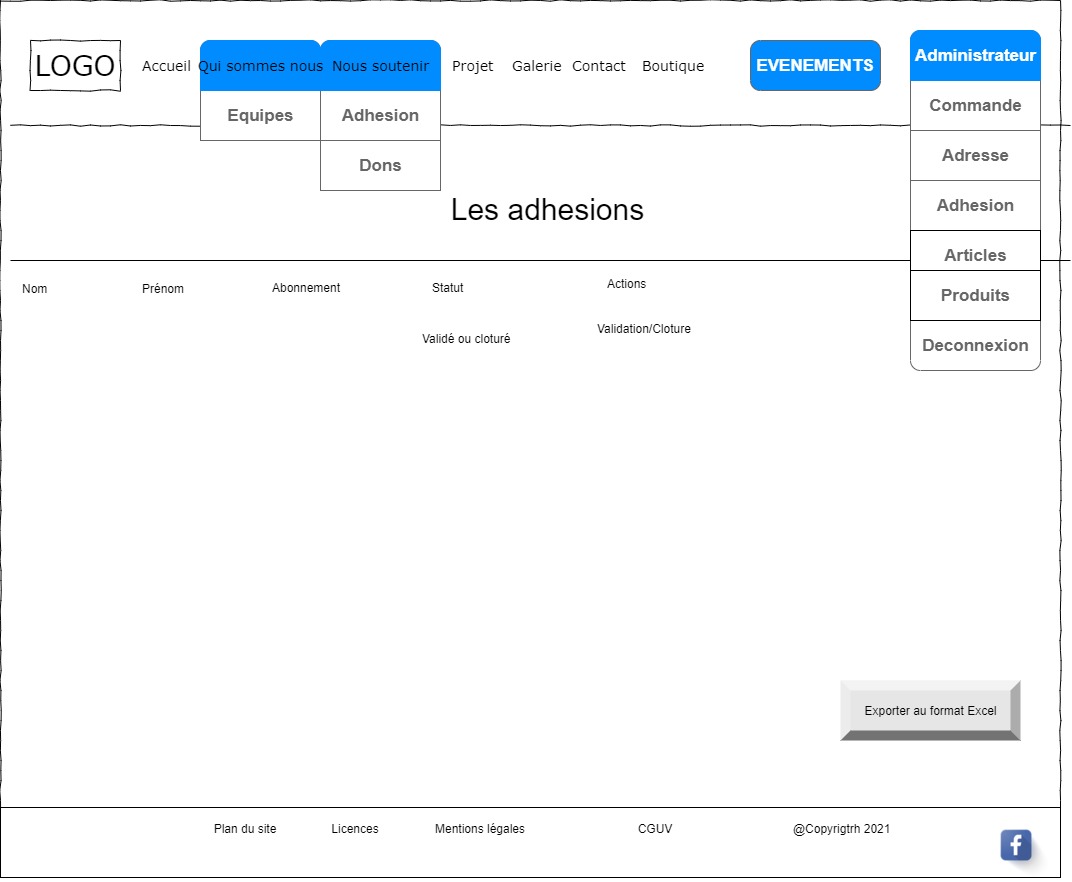Open Commande in the admin menu
The height and width of the screenshot is (882, 1072).
click(x=975, y=105)
